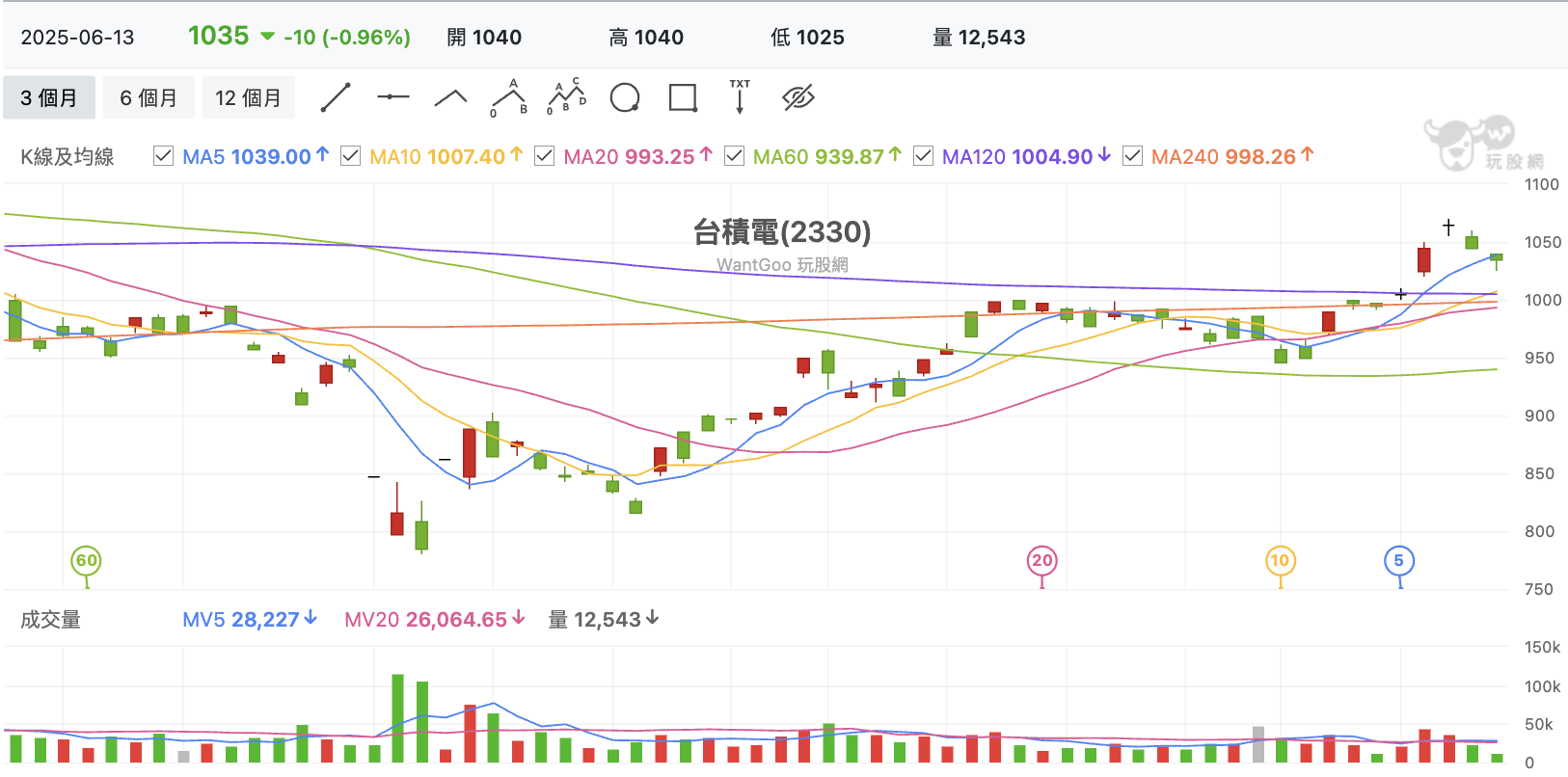Click the 1100 price axis label
The width and height of the screenshot is (1568, 777).
[x=1541, y=184]
